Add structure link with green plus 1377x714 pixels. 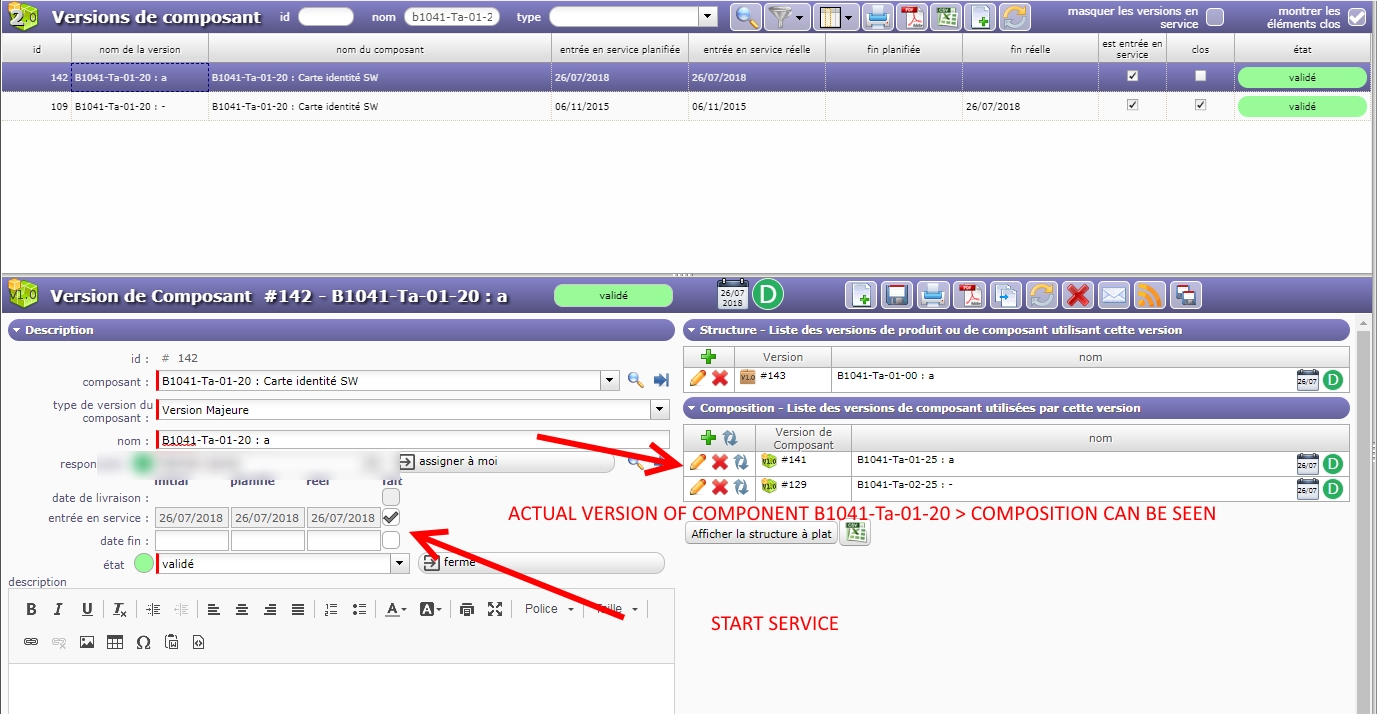[708, 357]
